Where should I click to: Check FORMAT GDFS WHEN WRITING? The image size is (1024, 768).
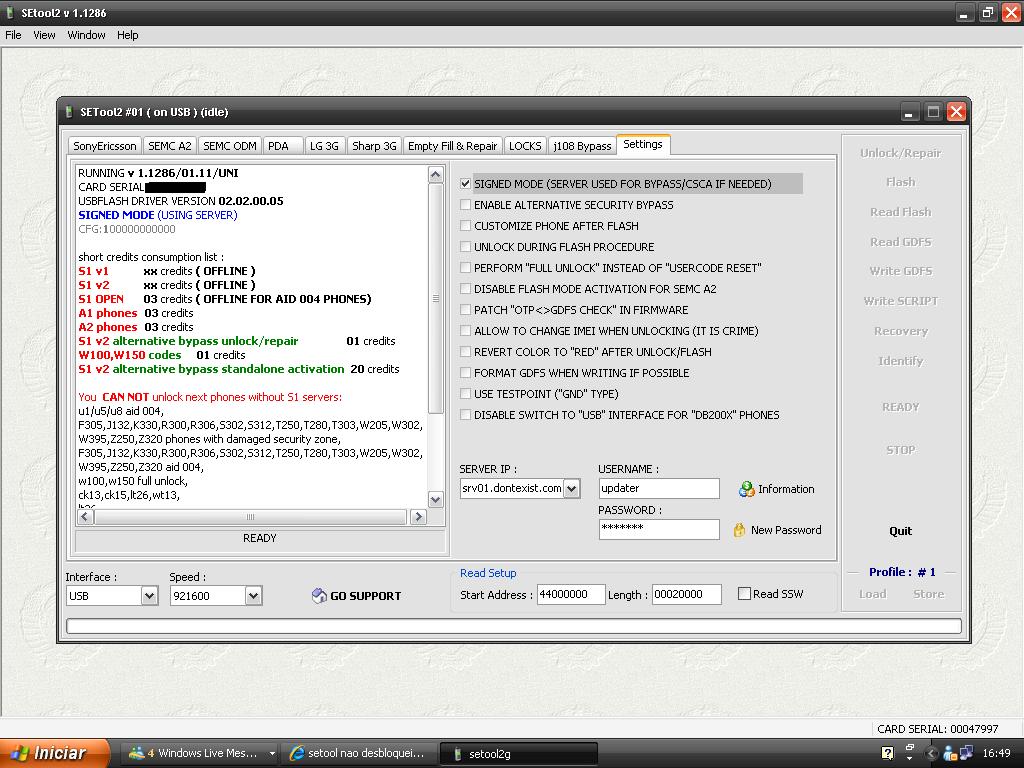pyautogui.click(x=465, y=373)
